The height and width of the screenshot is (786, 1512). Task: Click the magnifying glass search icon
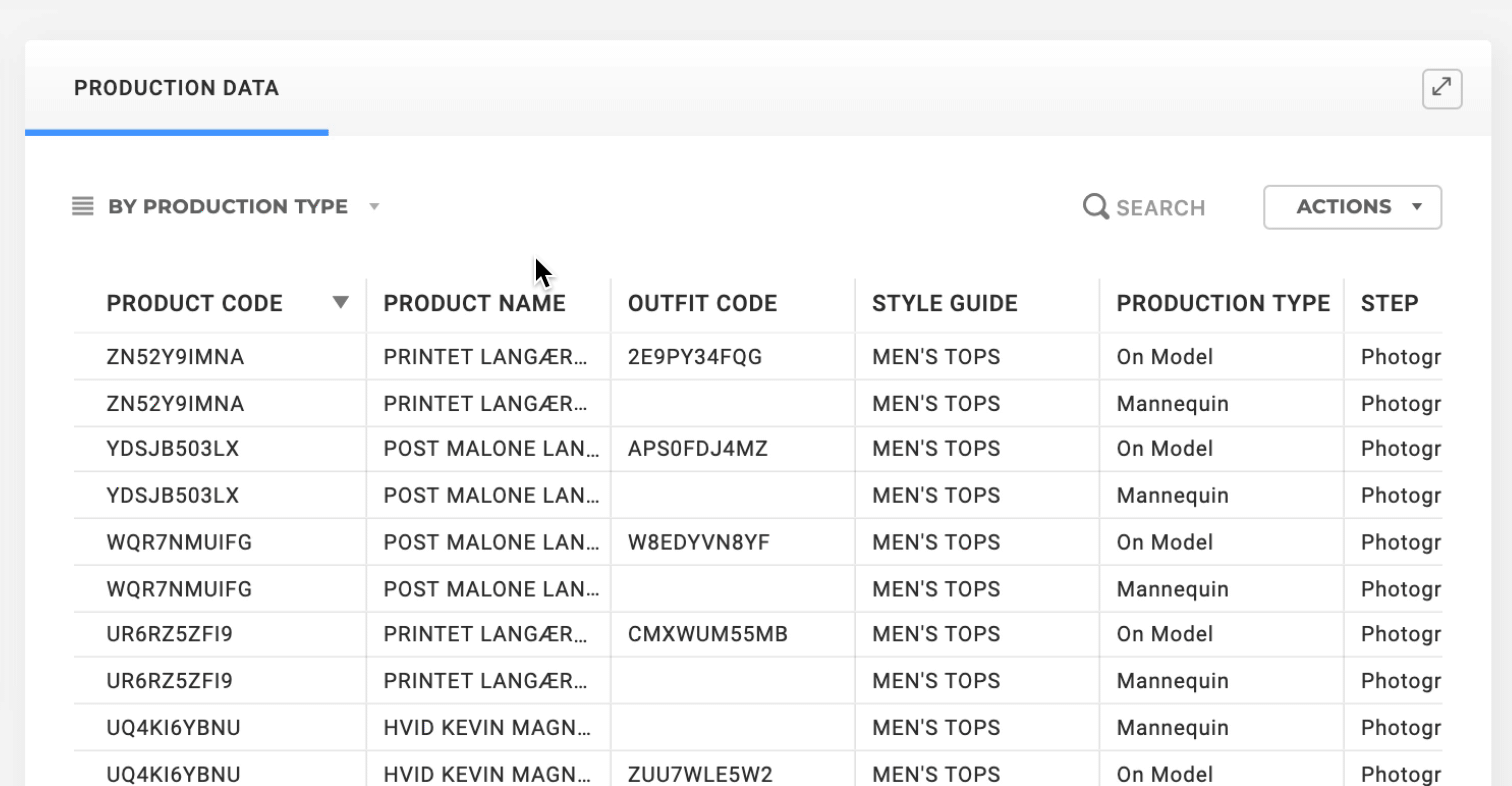coord(1096,207)
